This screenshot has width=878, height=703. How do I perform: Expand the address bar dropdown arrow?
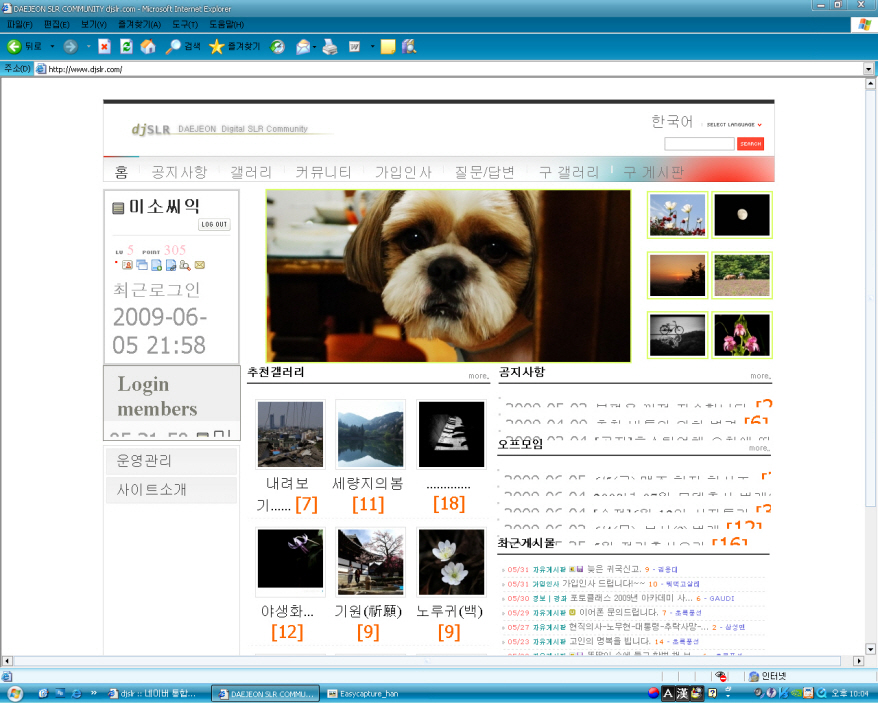point(869,69)
